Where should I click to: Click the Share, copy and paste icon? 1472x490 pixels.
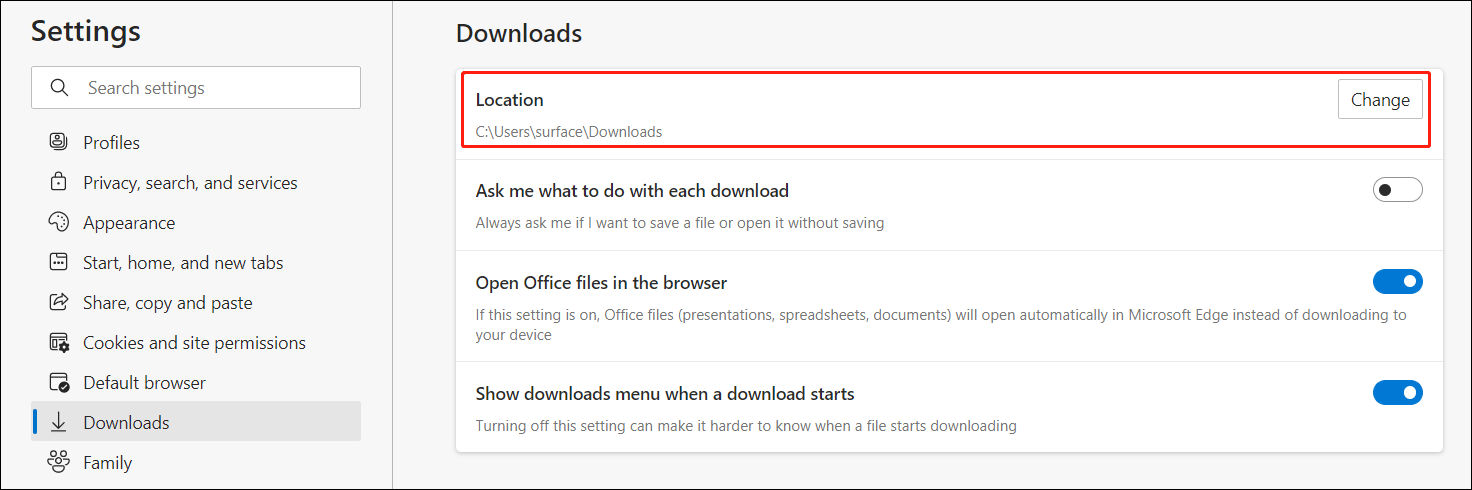pos(58,302)
